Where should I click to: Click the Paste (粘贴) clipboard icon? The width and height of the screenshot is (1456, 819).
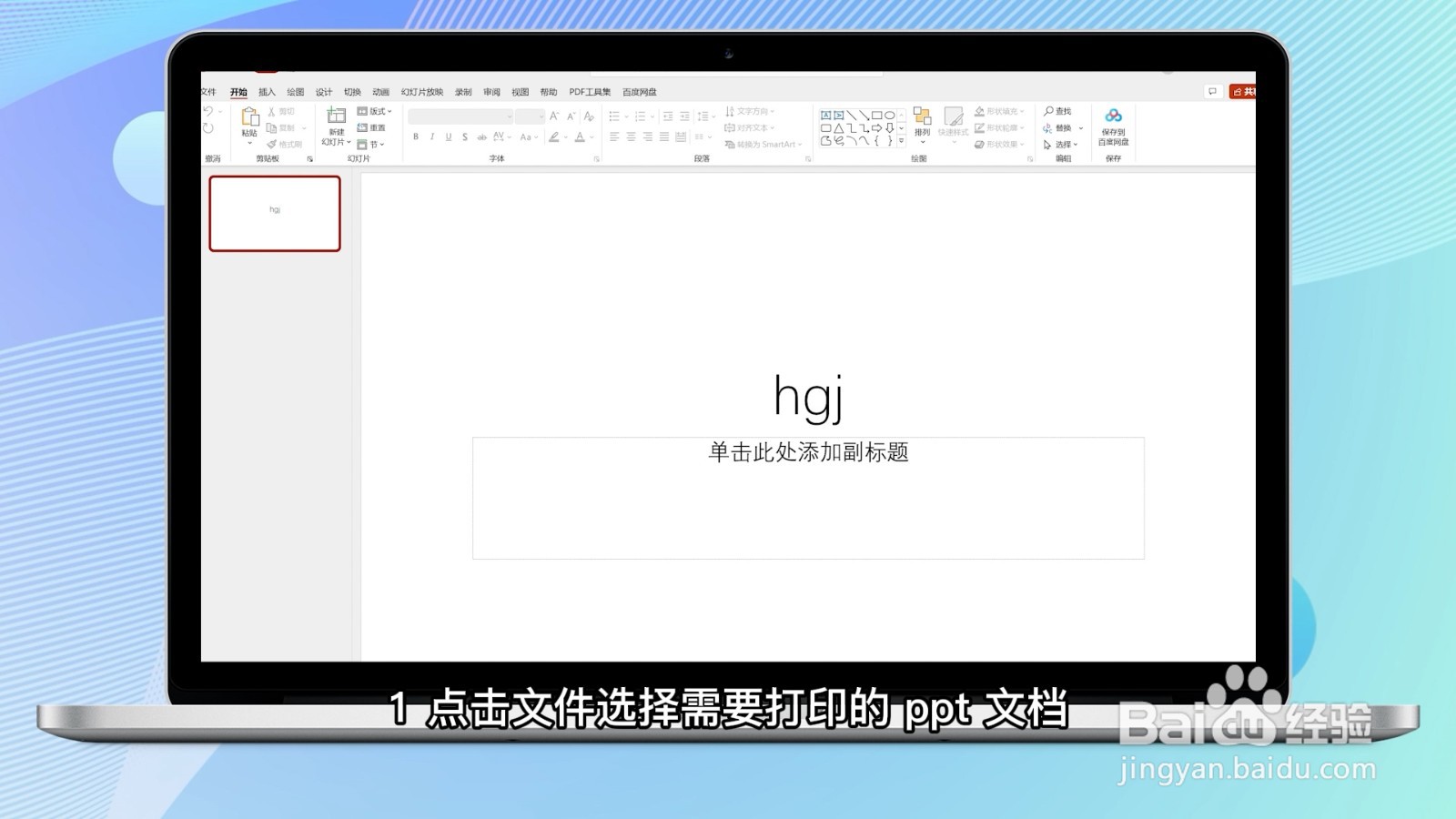pos(249,116)
